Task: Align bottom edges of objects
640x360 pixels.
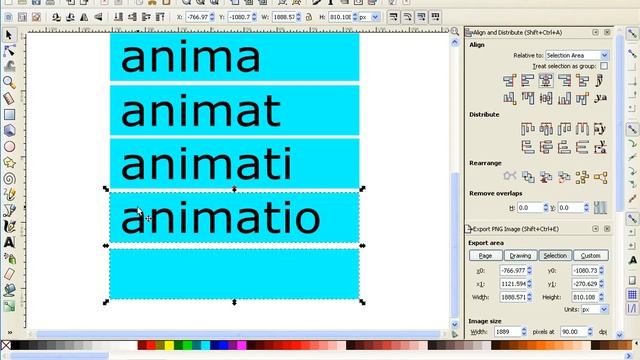Action: click(x=564, y=98)
